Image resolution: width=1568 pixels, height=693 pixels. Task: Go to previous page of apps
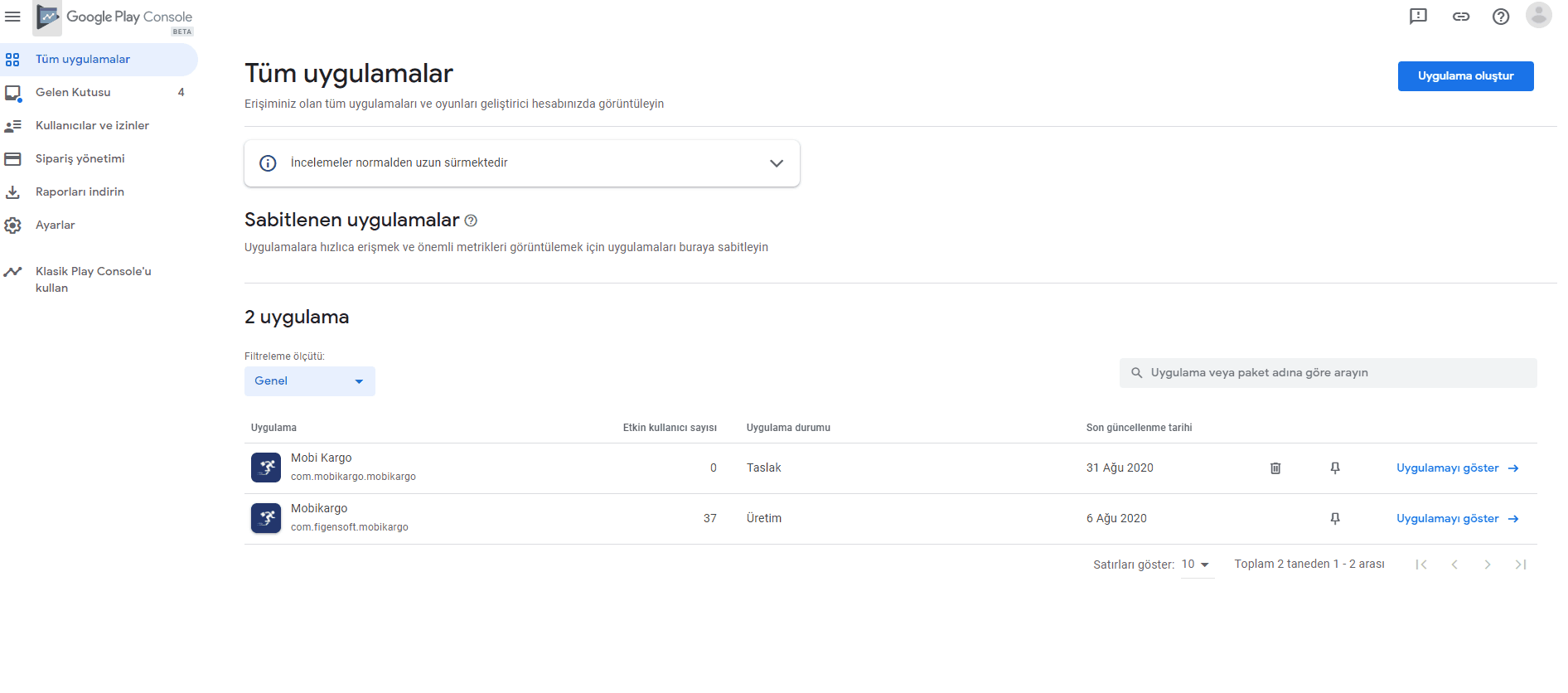pyautogui.click(x=1454, y=565)
